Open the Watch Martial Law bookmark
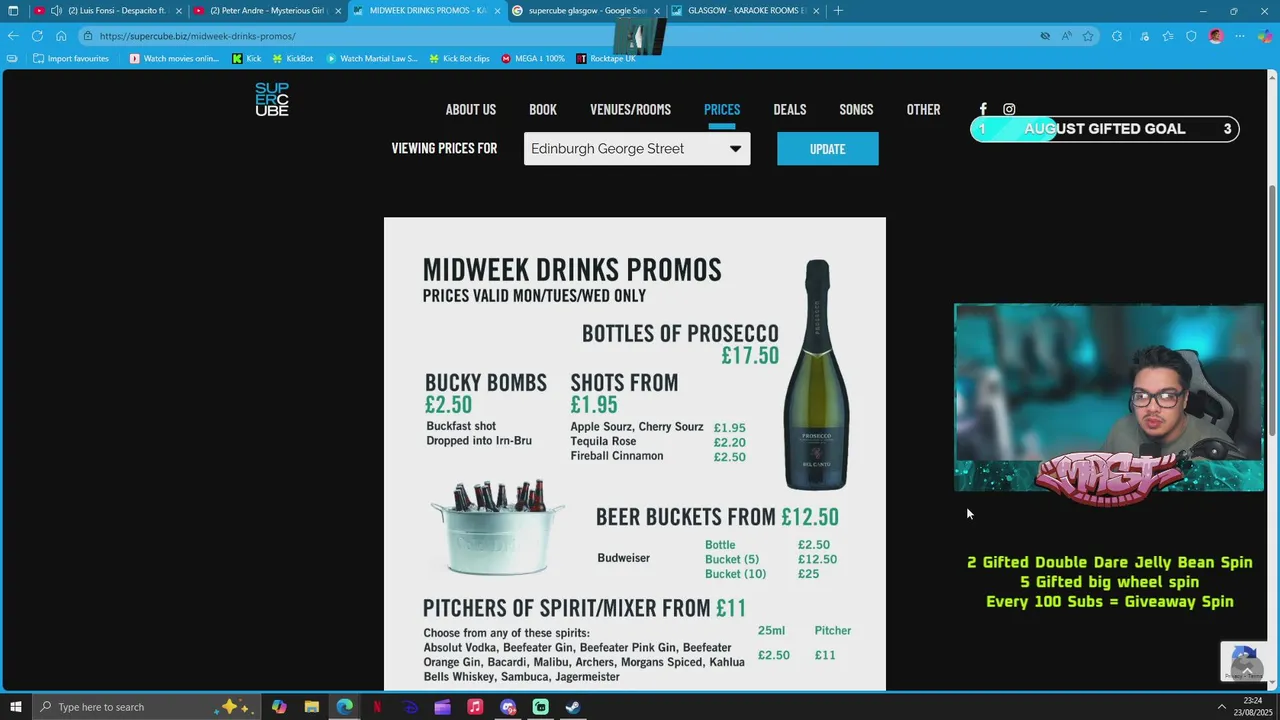 pyautogui.click(x=372, y=59)
